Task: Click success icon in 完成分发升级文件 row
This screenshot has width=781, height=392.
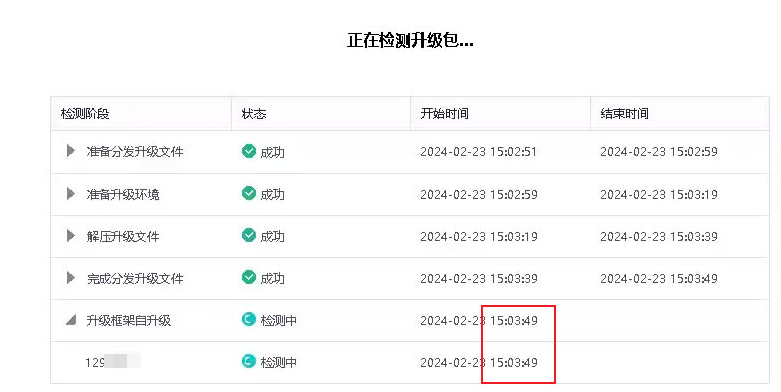Action: pos(249,277)
